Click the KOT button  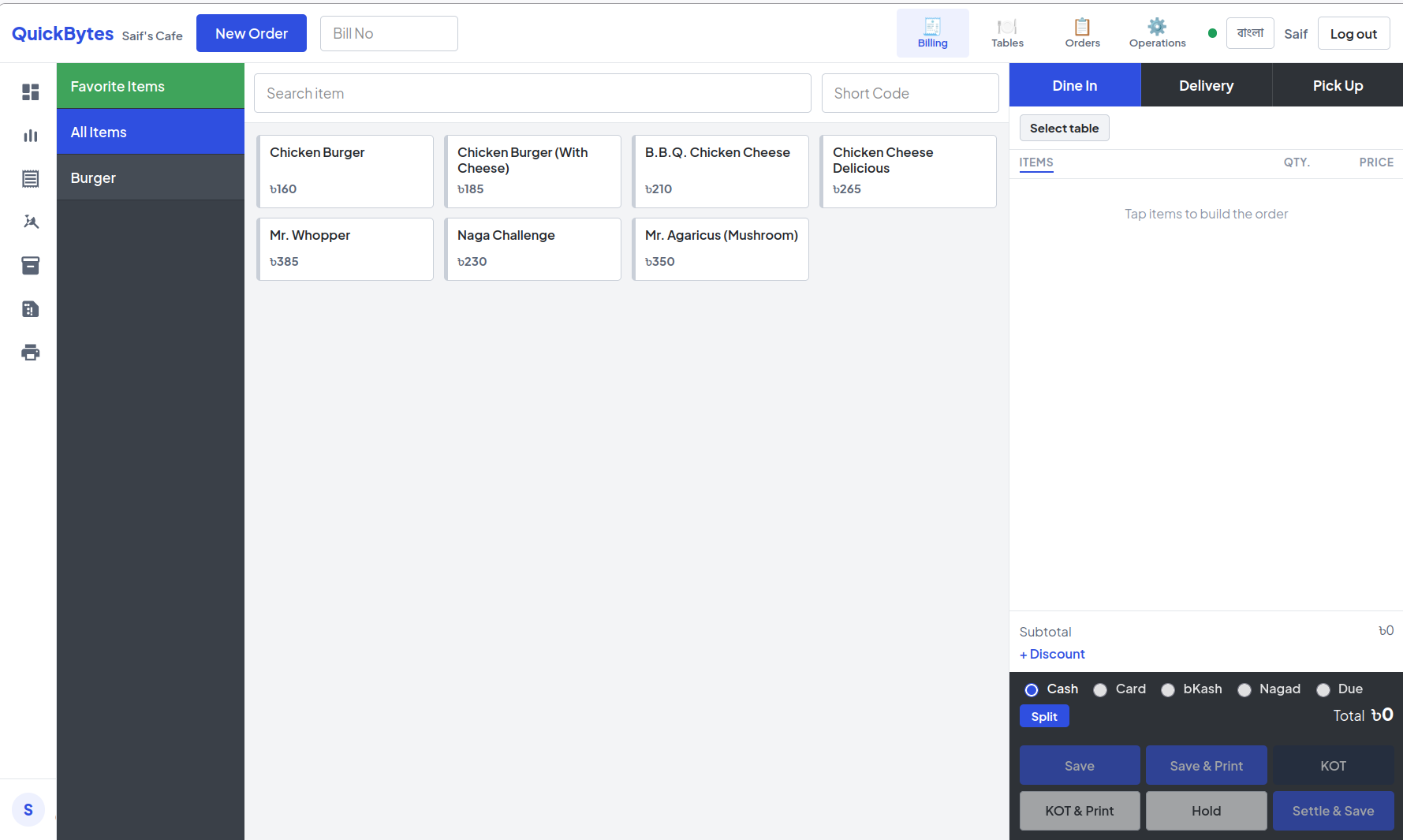click(x=1333, y=766)
